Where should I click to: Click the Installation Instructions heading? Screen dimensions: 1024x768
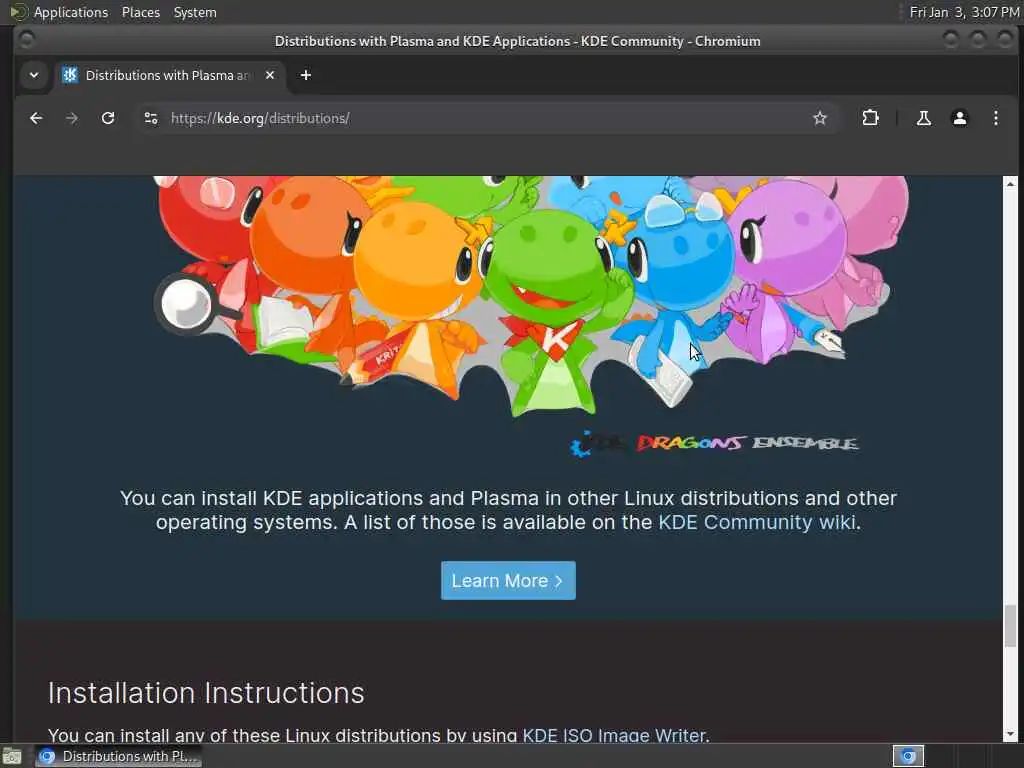coord(206,693)
